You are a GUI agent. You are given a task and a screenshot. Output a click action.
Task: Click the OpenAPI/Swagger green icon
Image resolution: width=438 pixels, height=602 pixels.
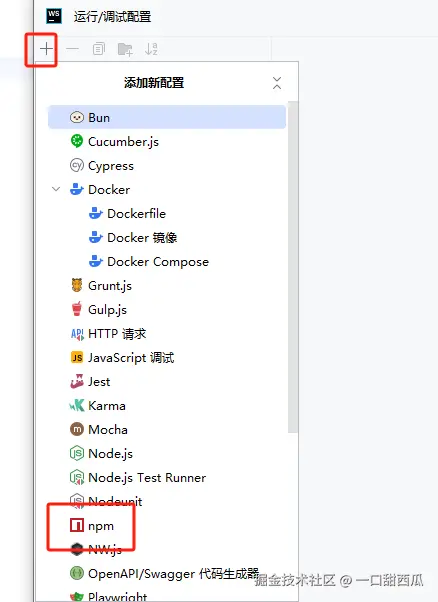(77, 573)
